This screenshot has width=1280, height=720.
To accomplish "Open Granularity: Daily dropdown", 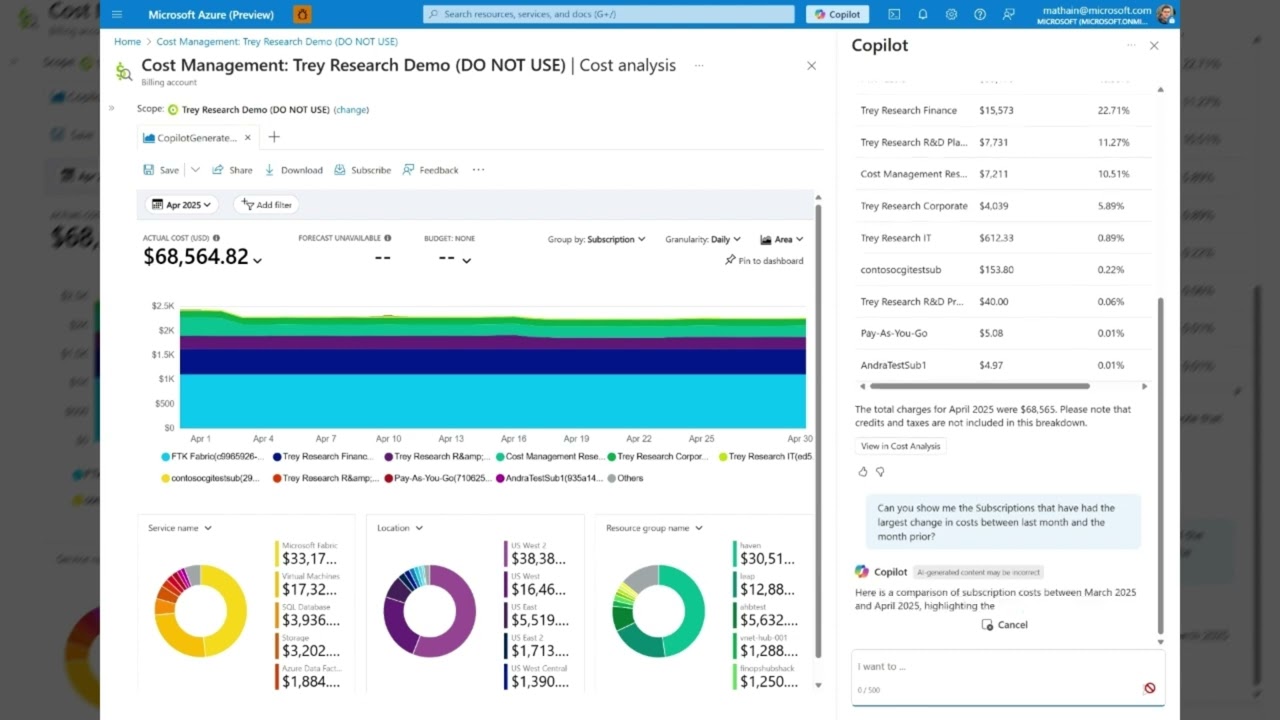I will click(703, 239).
